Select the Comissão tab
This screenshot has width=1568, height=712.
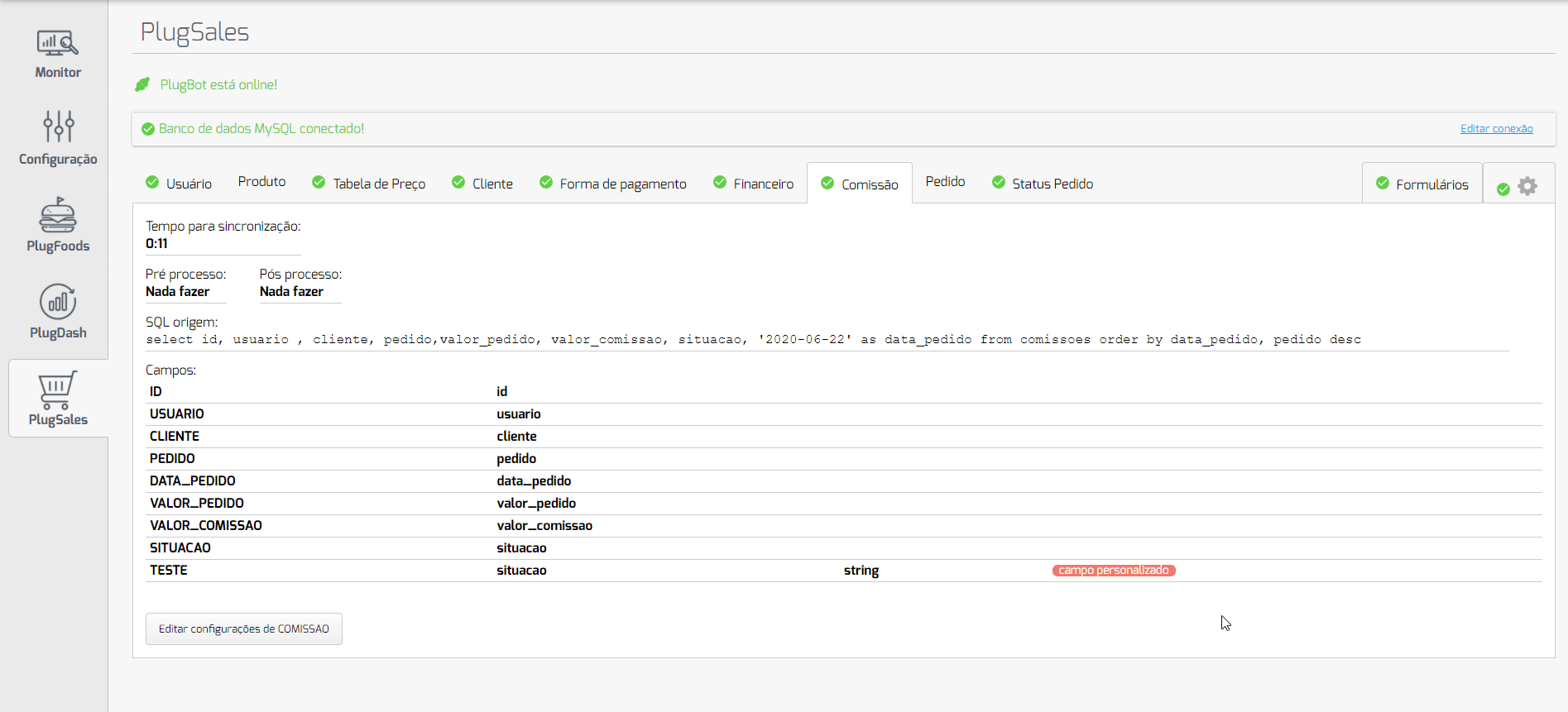pos(860,184)
